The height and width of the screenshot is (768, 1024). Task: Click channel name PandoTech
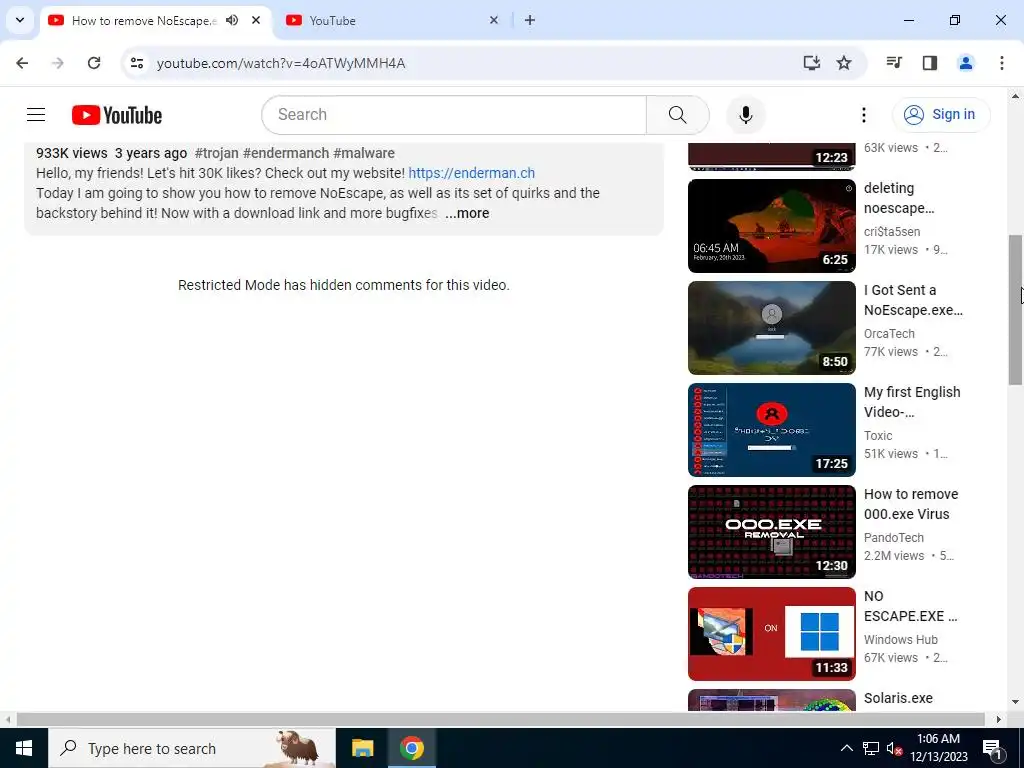[x=893, y=537]
